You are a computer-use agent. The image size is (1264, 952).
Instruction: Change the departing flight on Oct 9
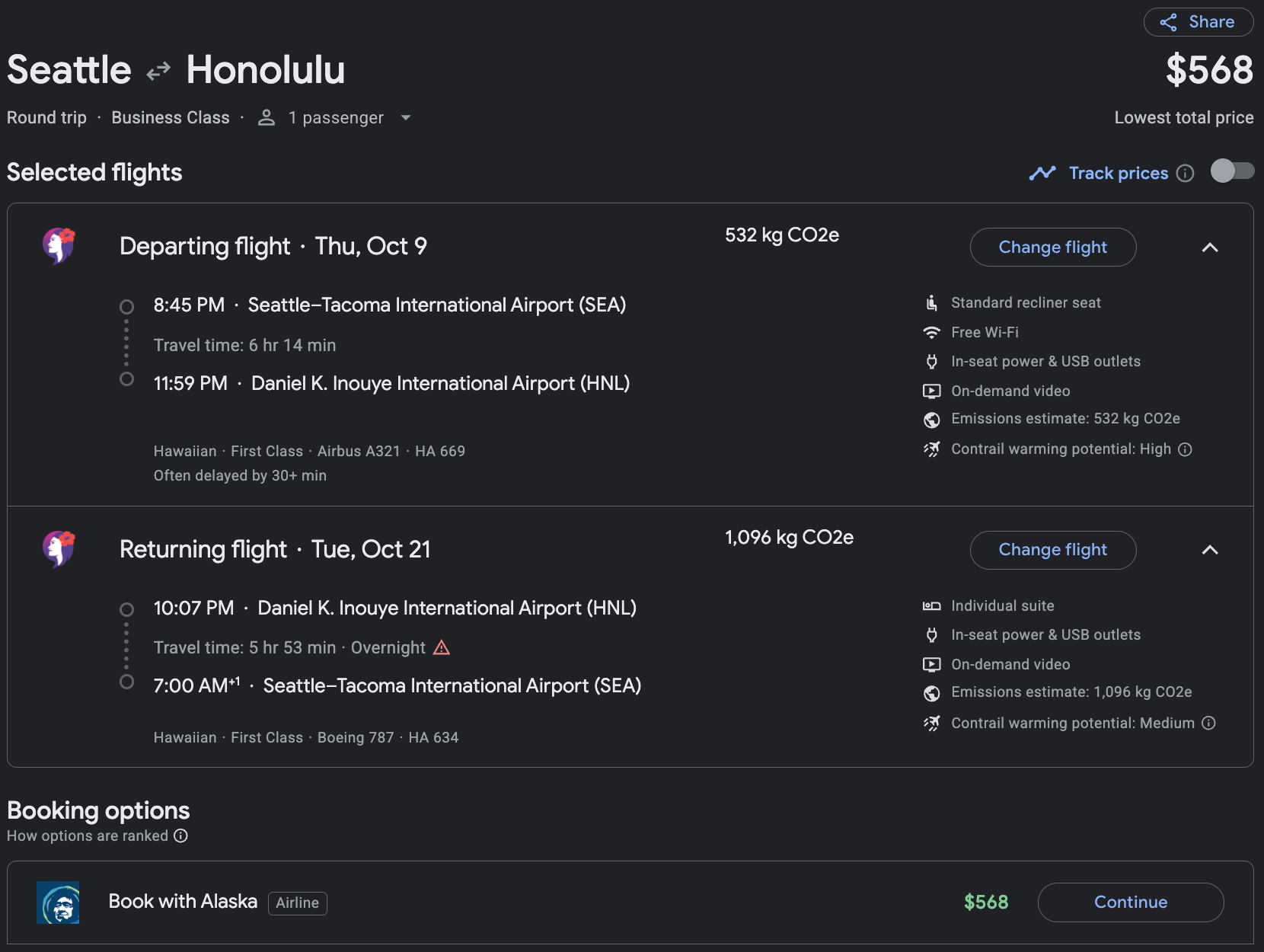1053,248
